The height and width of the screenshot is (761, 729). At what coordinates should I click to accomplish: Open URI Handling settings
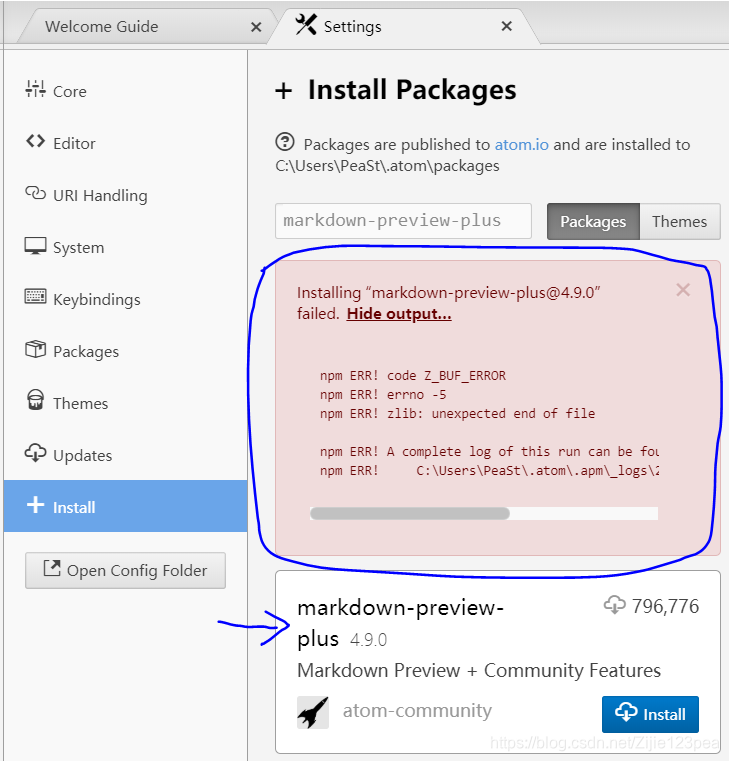(125, 195)
